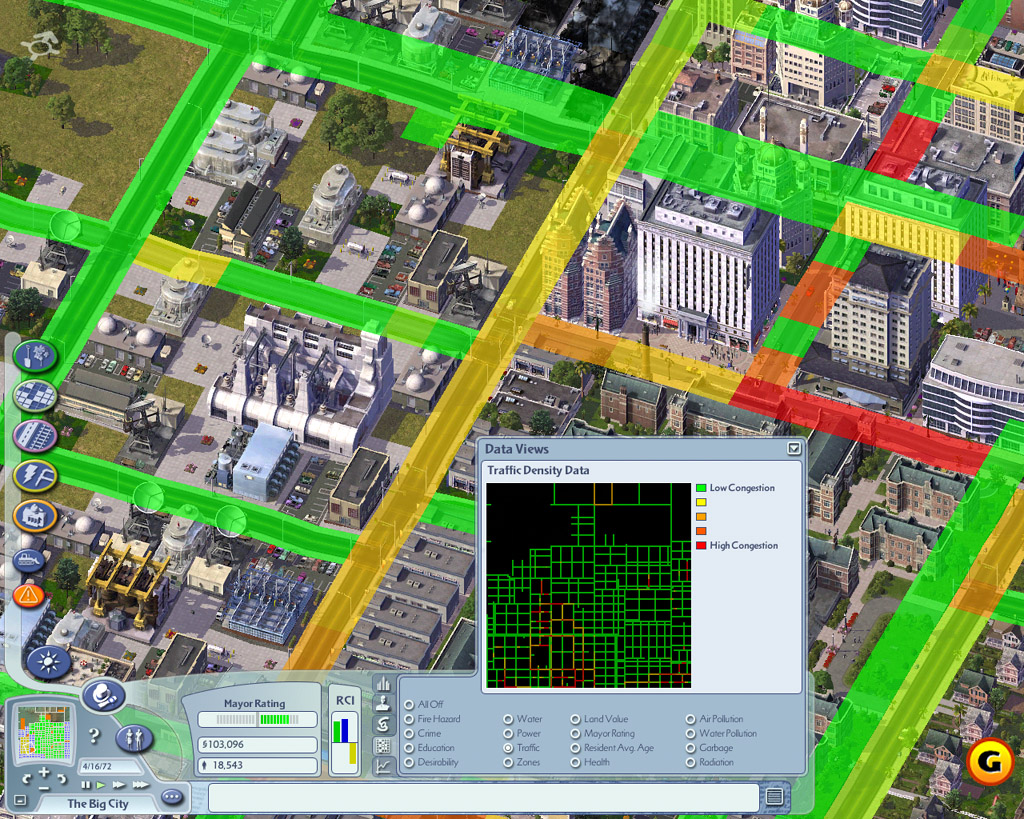
Task: Select the Land Value data view
Action: 575,719
